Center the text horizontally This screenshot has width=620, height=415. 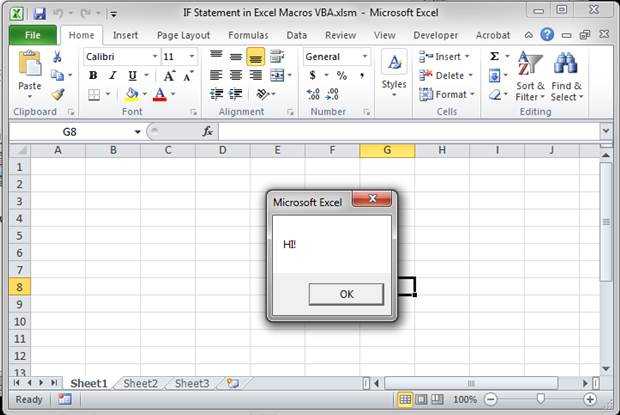click(236, 75)
